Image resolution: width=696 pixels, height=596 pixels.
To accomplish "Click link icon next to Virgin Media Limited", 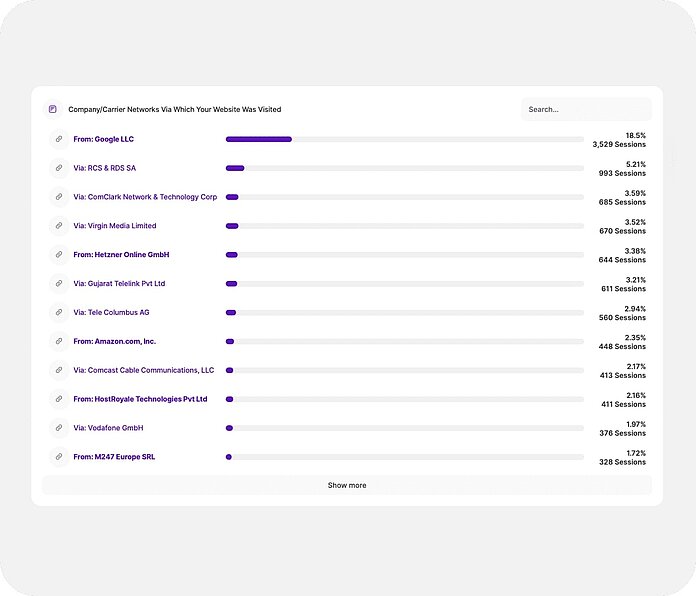I will tap(59, 226).
